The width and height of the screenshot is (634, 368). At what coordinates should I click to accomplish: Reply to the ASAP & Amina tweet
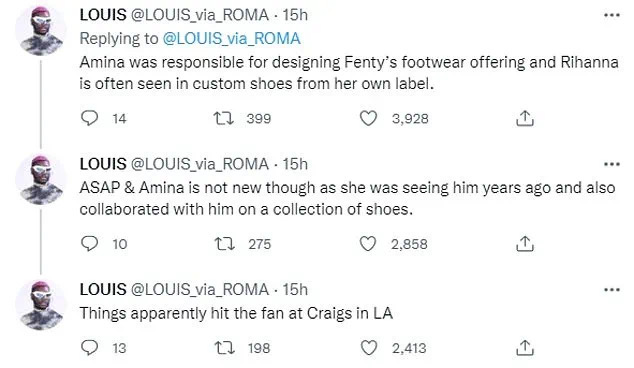(x=89, y=243)
